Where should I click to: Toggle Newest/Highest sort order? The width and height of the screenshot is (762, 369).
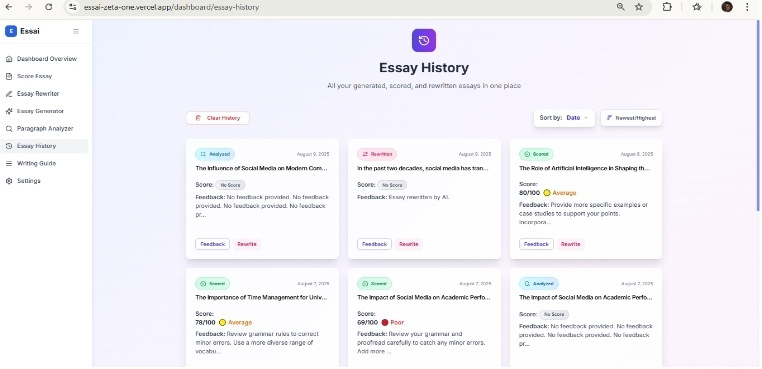631,118
